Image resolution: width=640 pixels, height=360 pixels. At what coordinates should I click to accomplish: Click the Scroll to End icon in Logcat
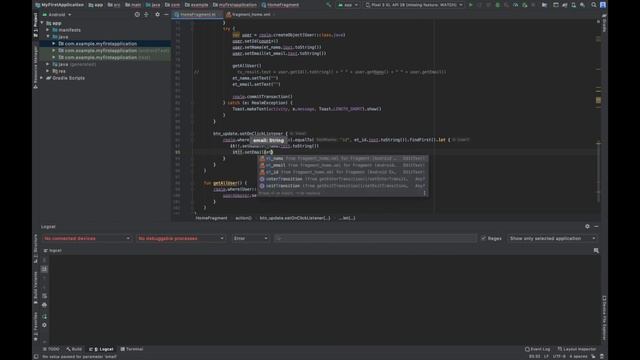[x=44, y=269]
